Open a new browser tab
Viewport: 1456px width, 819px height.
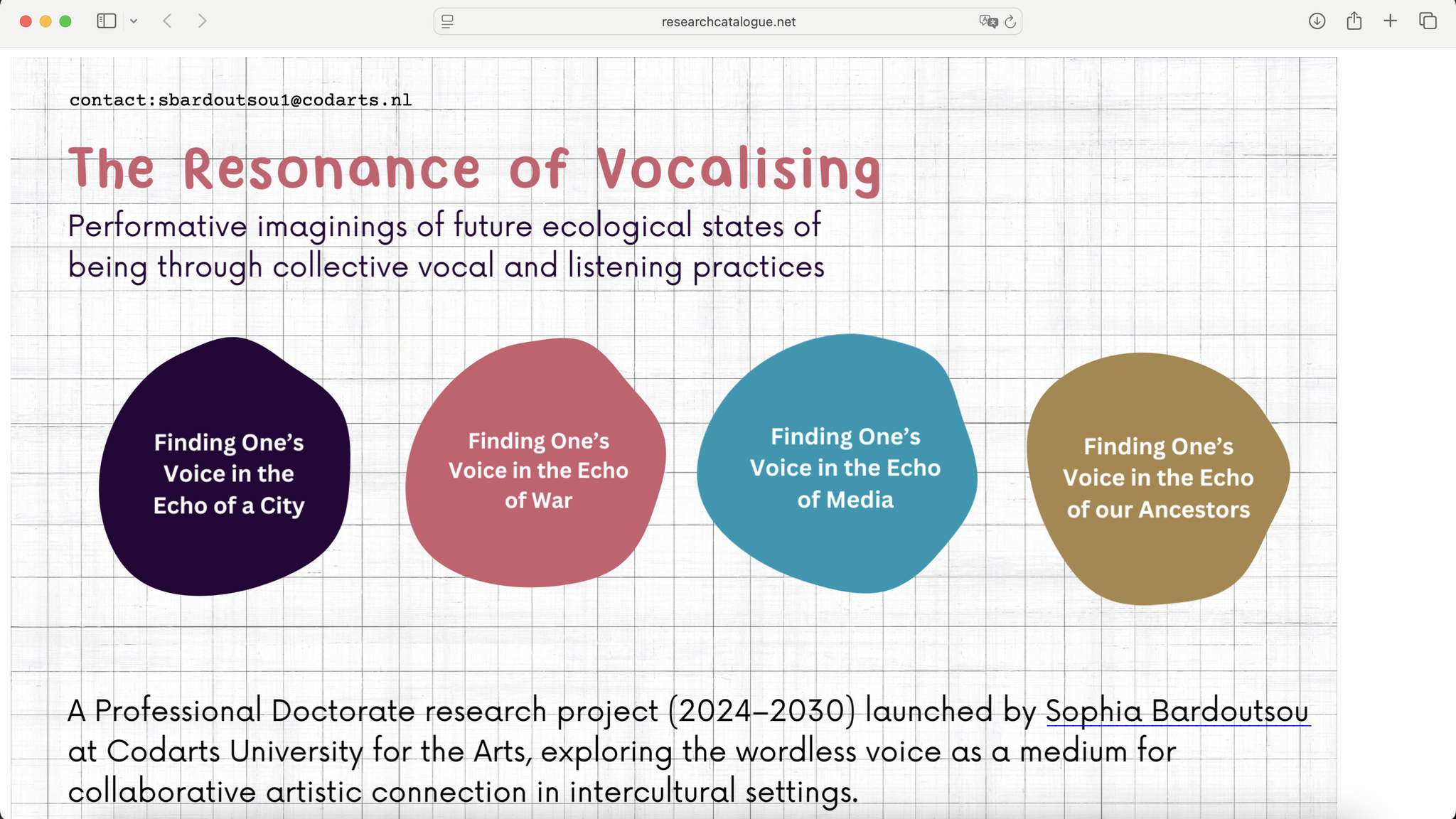[x=1389, y=21]
